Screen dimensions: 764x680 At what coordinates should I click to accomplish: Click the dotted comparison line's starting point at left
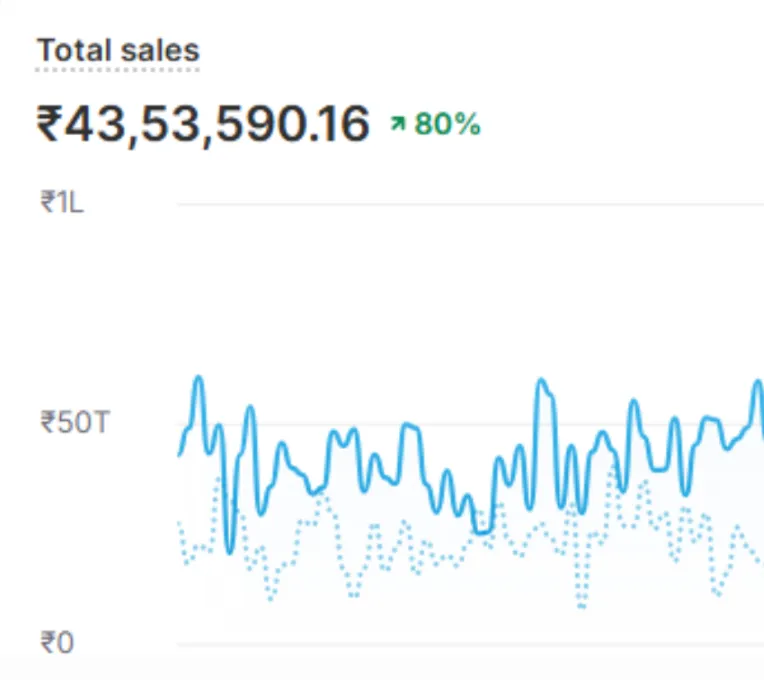(x=180, y=524)
